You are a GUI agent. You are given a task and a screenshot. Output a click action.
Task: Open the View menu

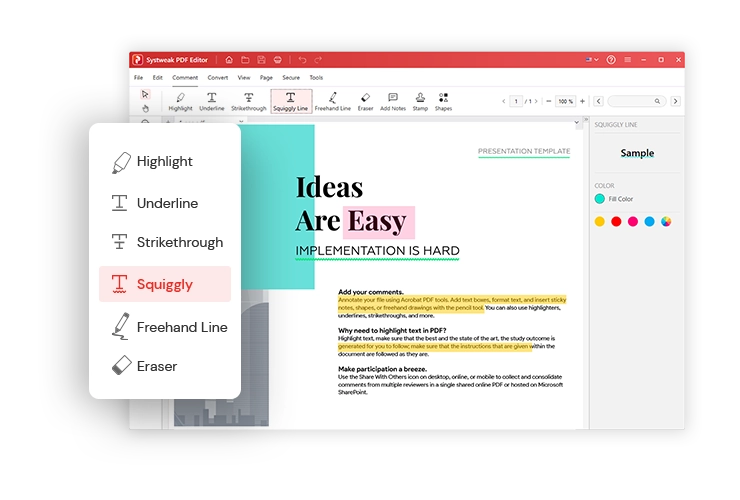(x=244, y=77)
